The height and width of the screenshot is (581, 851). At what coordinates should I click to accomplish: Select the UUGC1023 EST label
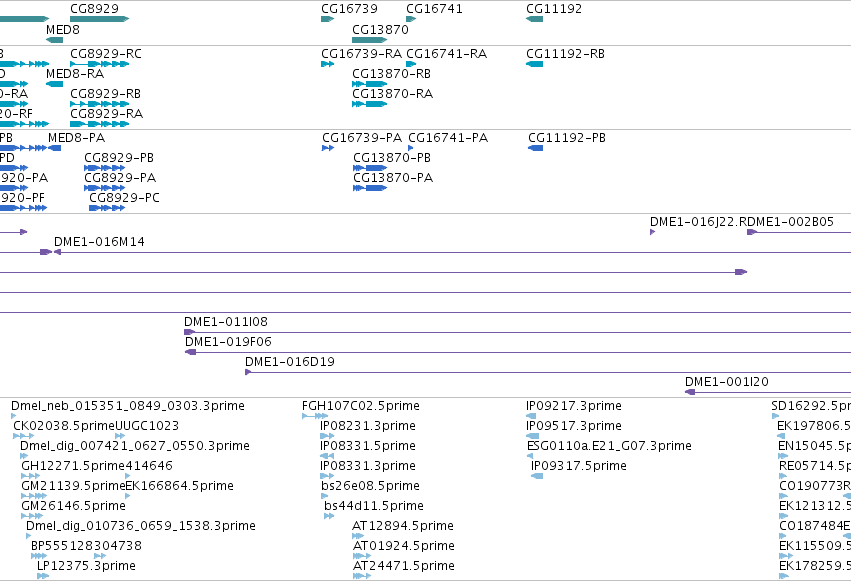pyautogui.click(x=147, y=426)
